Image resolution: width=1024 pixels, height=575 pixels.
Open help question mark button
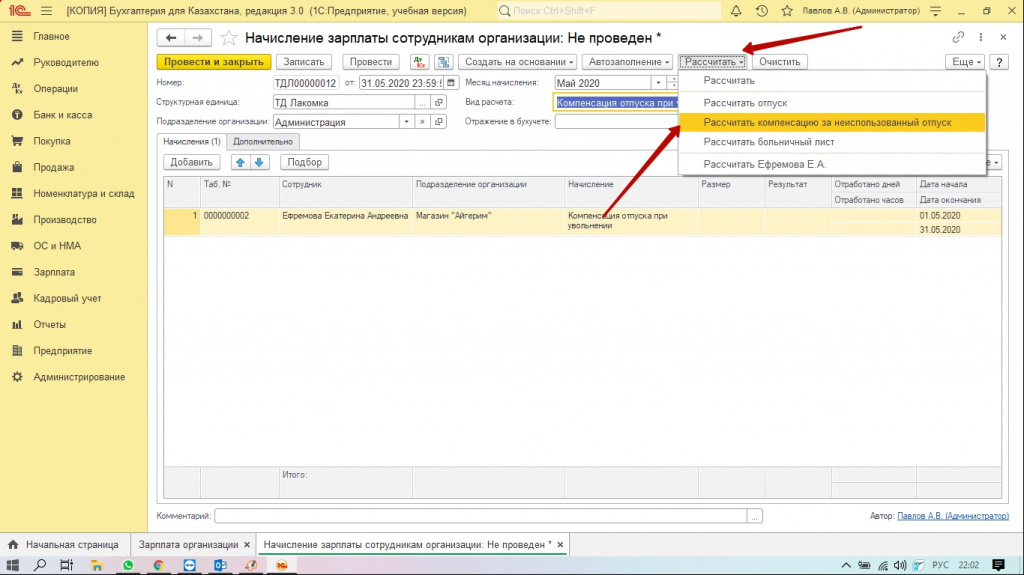999,62
